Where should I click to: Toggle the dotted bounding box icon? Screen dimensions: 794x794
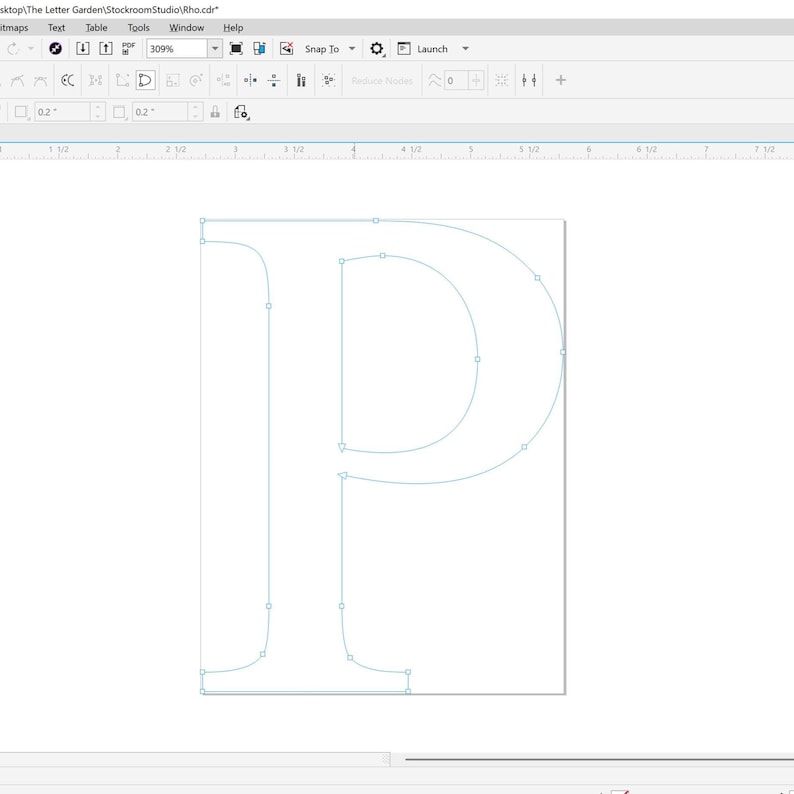coord(502,80)
